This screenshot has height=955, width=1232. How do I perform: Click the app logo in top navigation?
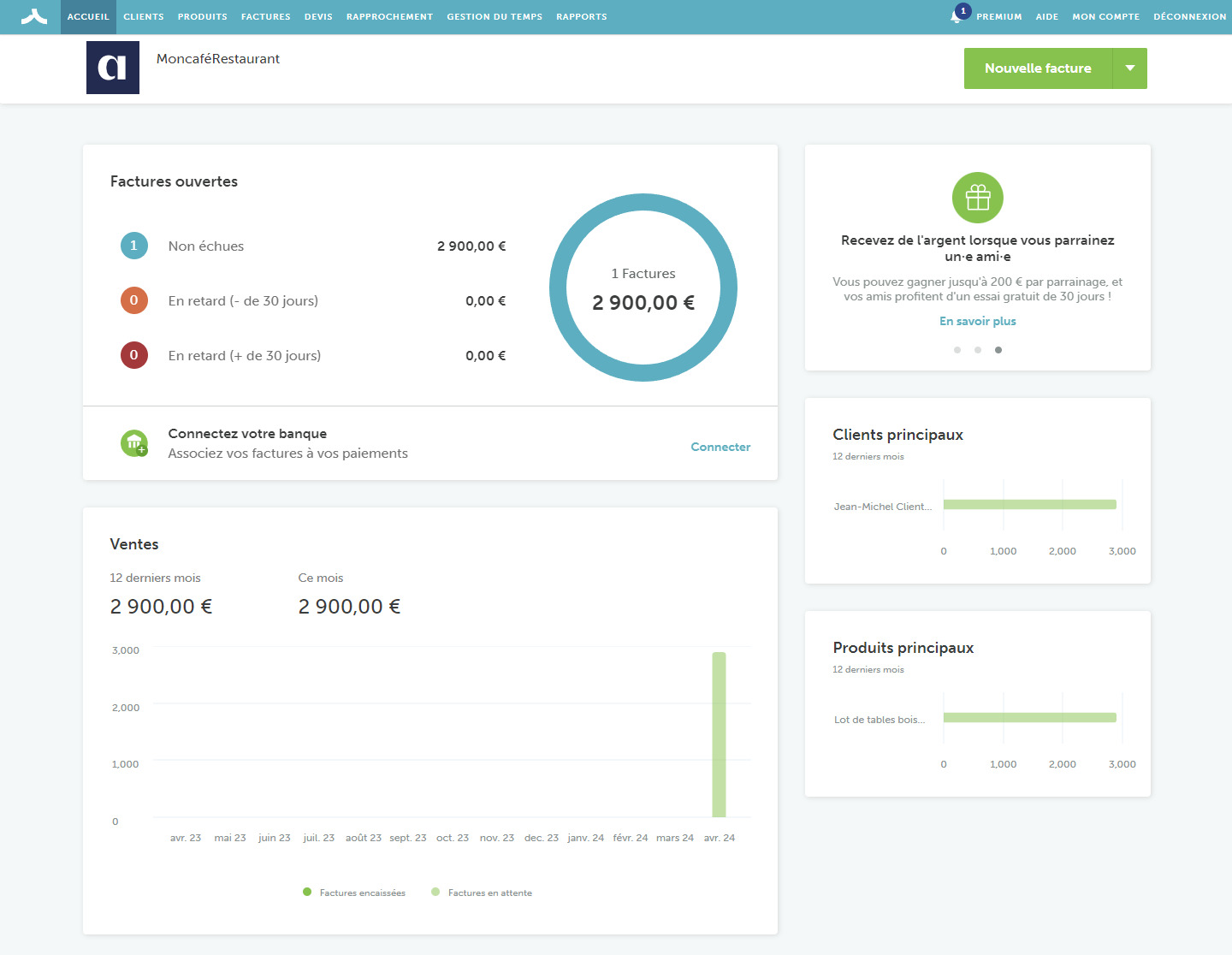tap(33, 16)
